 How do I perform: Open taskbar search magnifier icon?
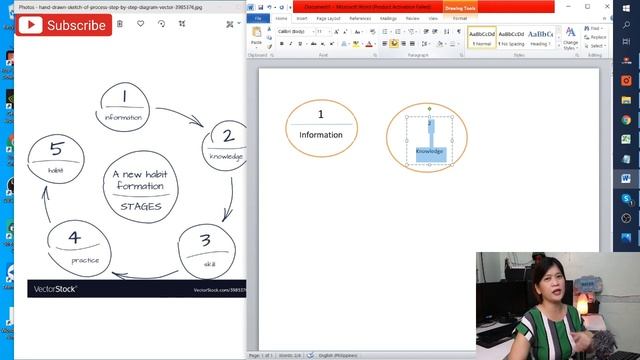626,25
